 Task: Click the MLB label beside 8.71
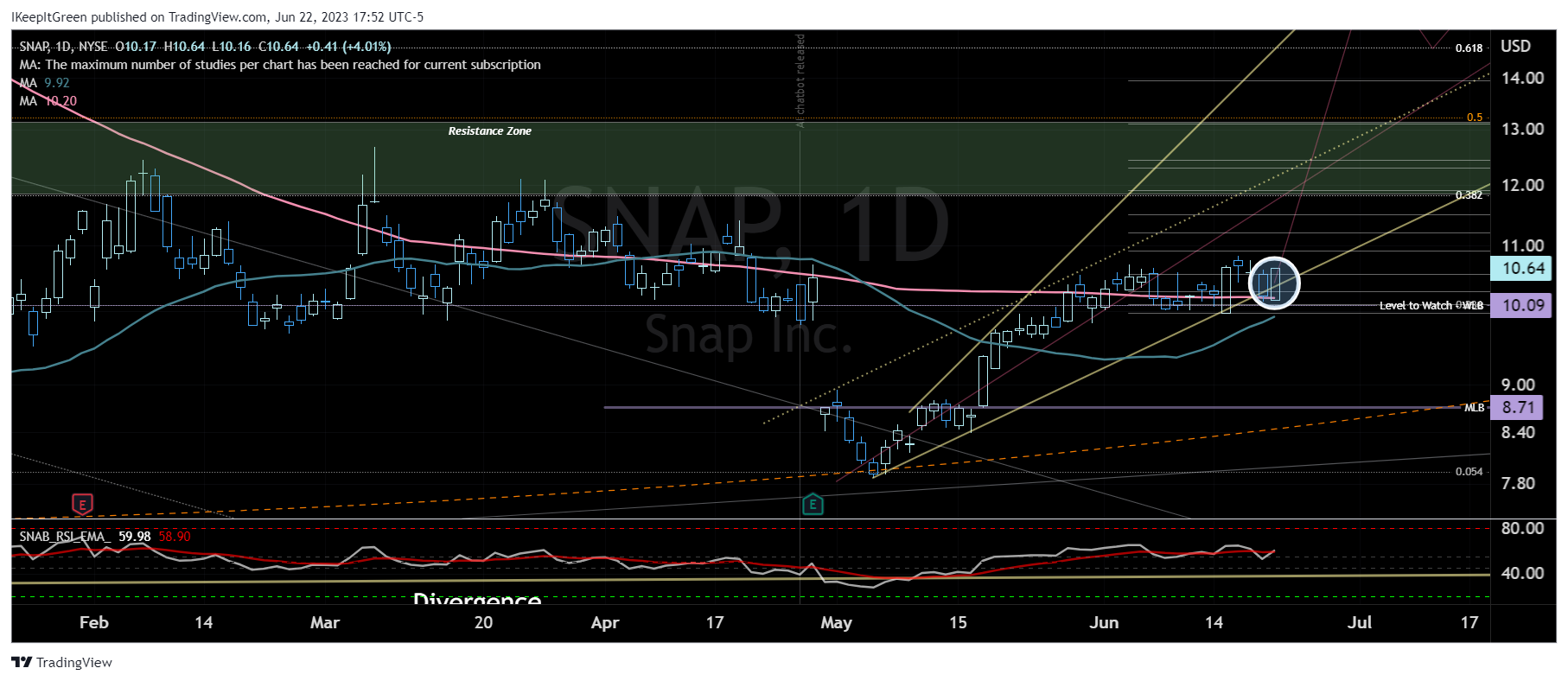[1474, 407]
